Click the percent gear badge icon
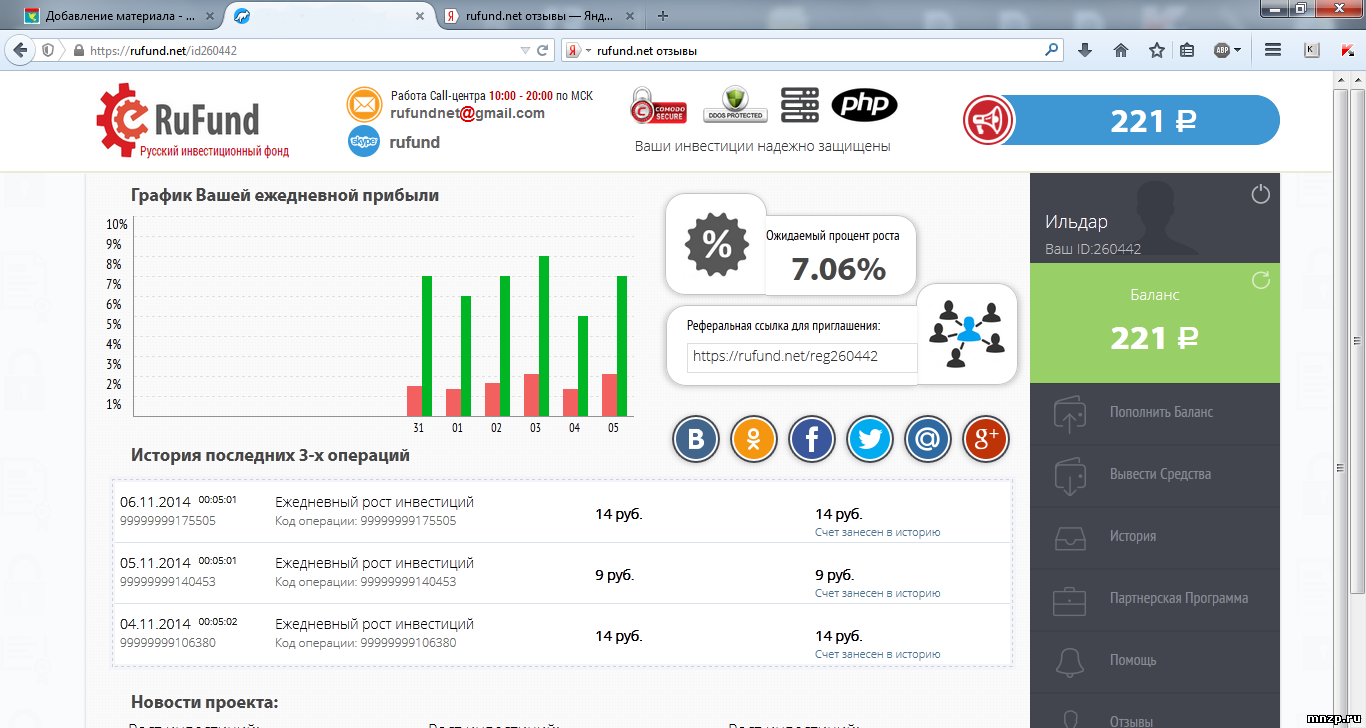This screenshot has height=728, width=1366. [717, 245]
